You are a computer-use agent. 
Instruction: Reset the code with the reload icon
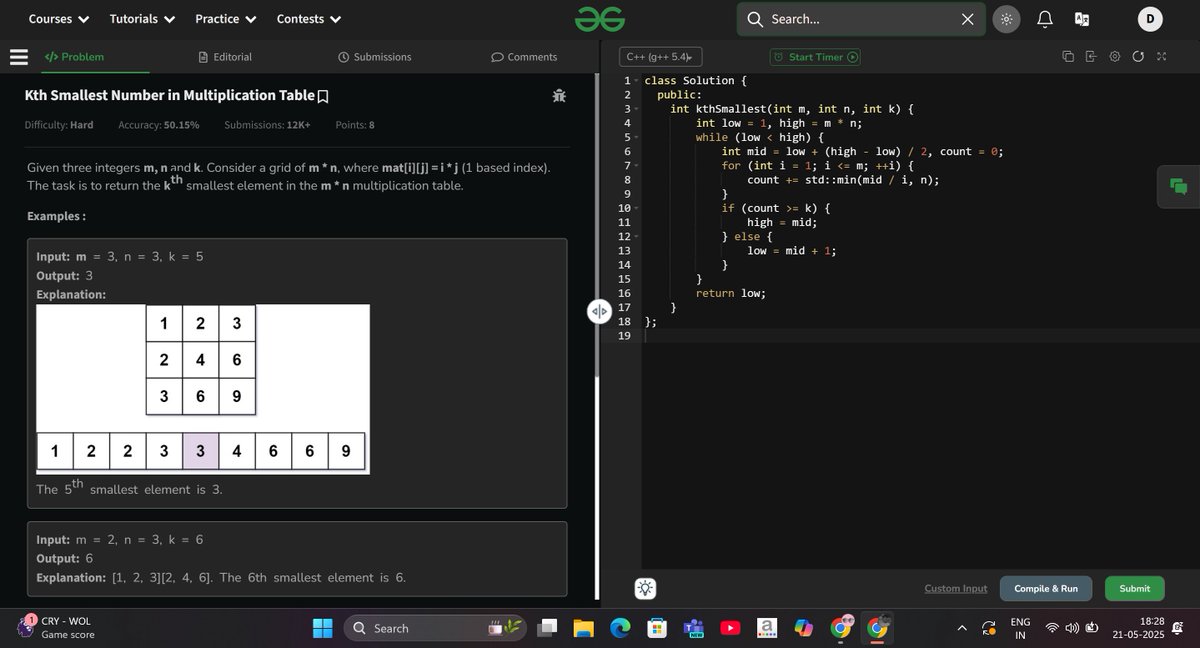click(1138, 57)
